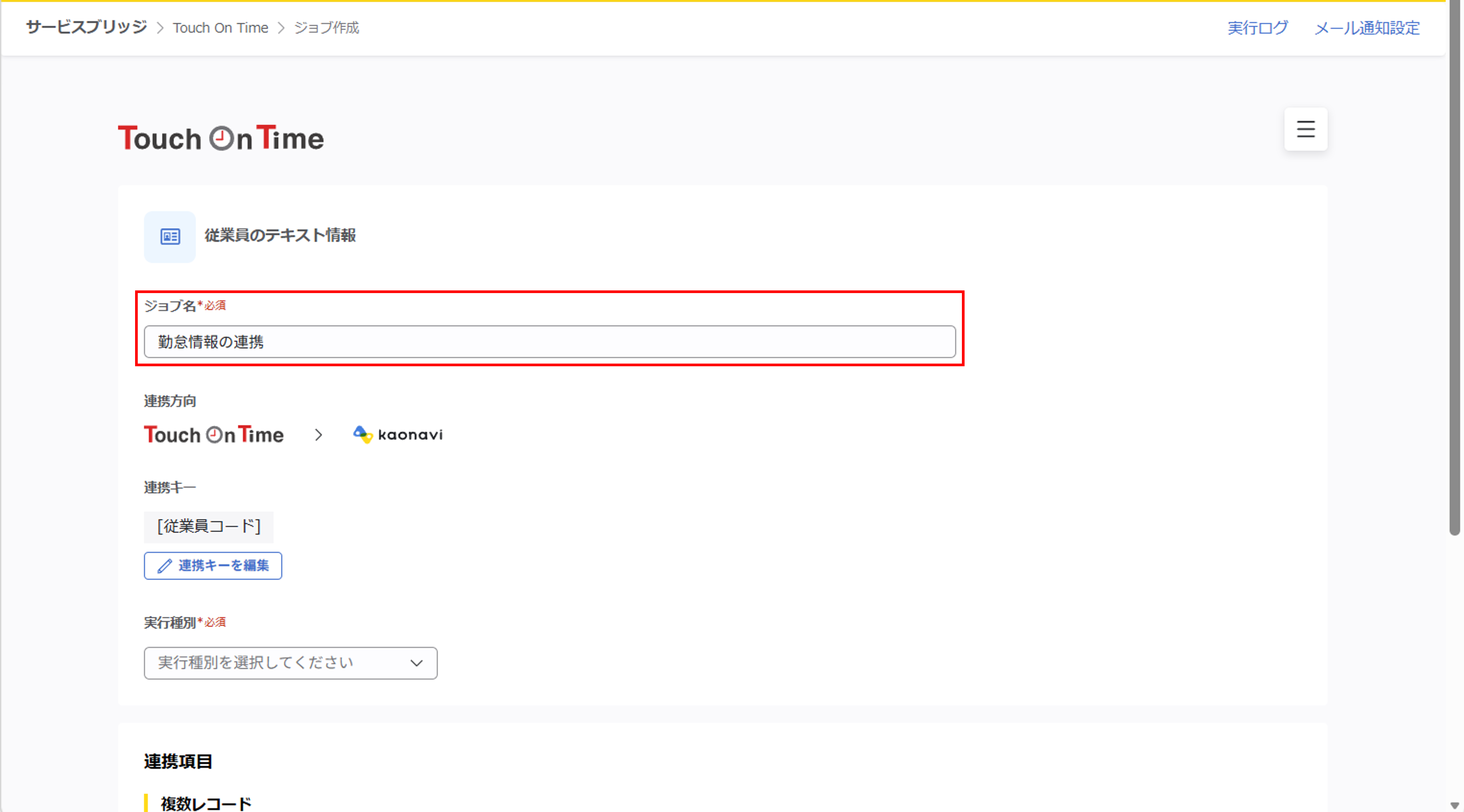Focus the ジョブ名 input field

[x=550, y=342]
